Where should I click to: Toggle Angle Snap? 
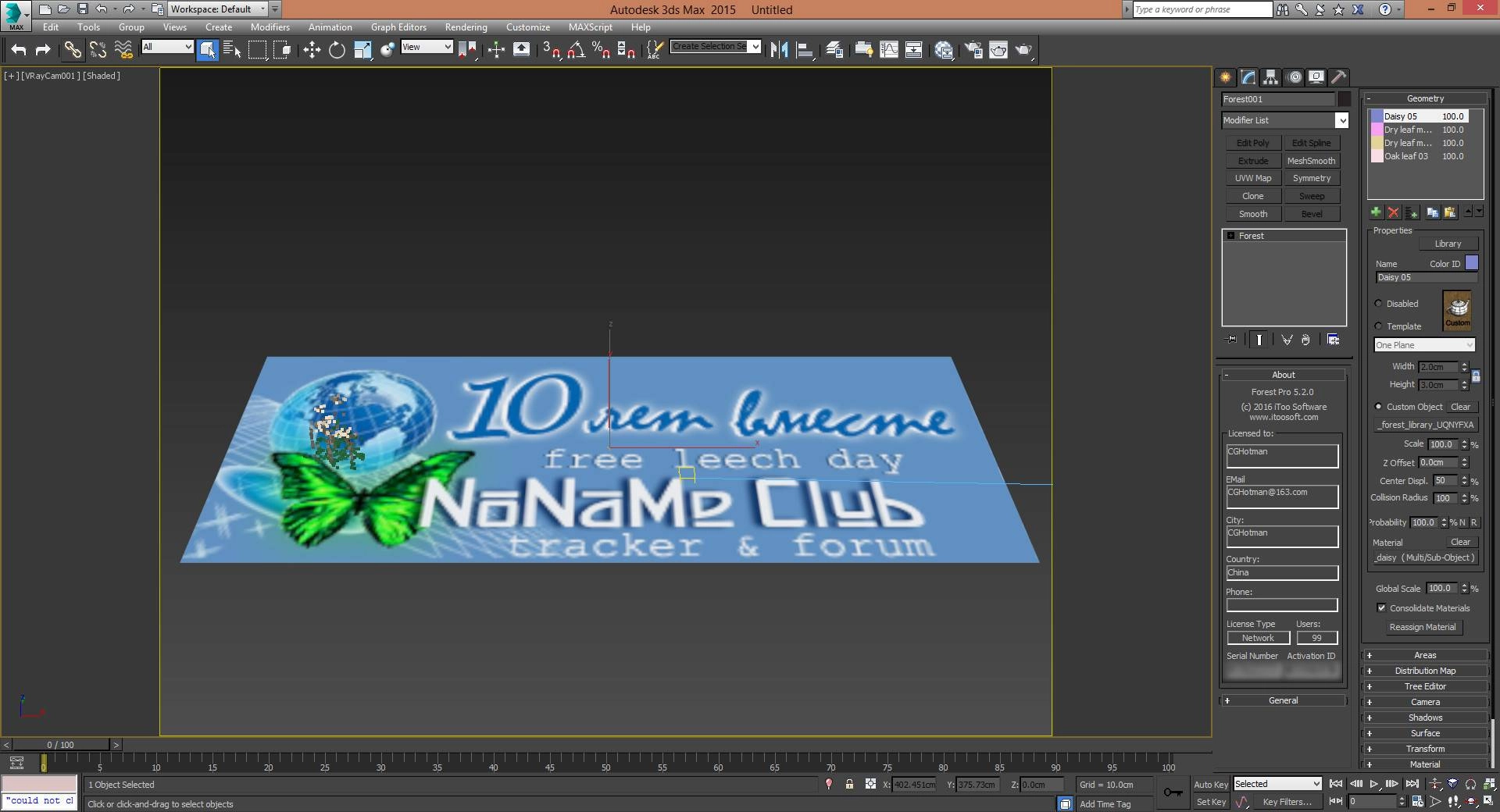tap(577, 50)
